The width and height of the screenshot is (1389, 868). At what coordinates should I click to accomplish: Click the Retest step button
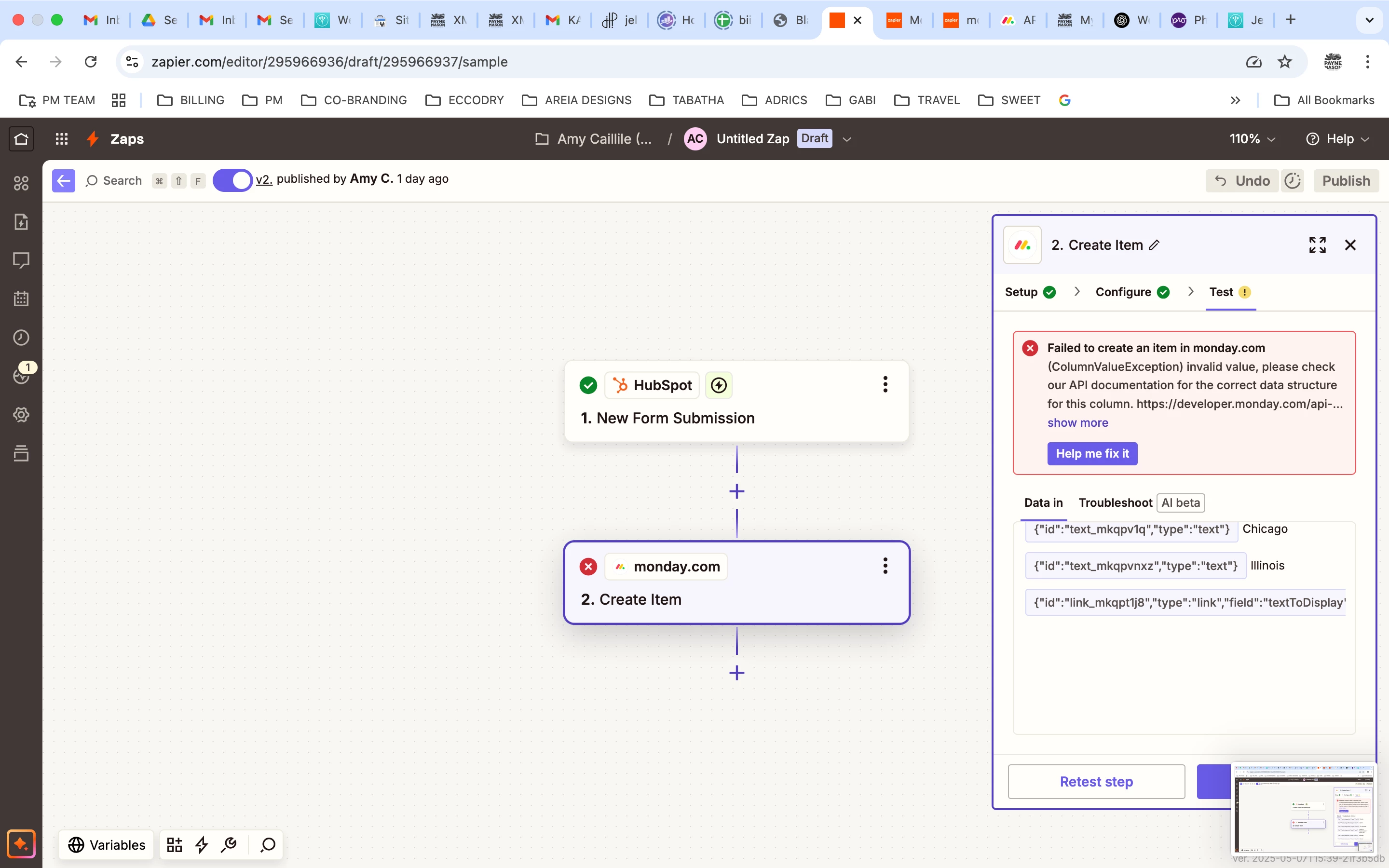coord(1096,781)
